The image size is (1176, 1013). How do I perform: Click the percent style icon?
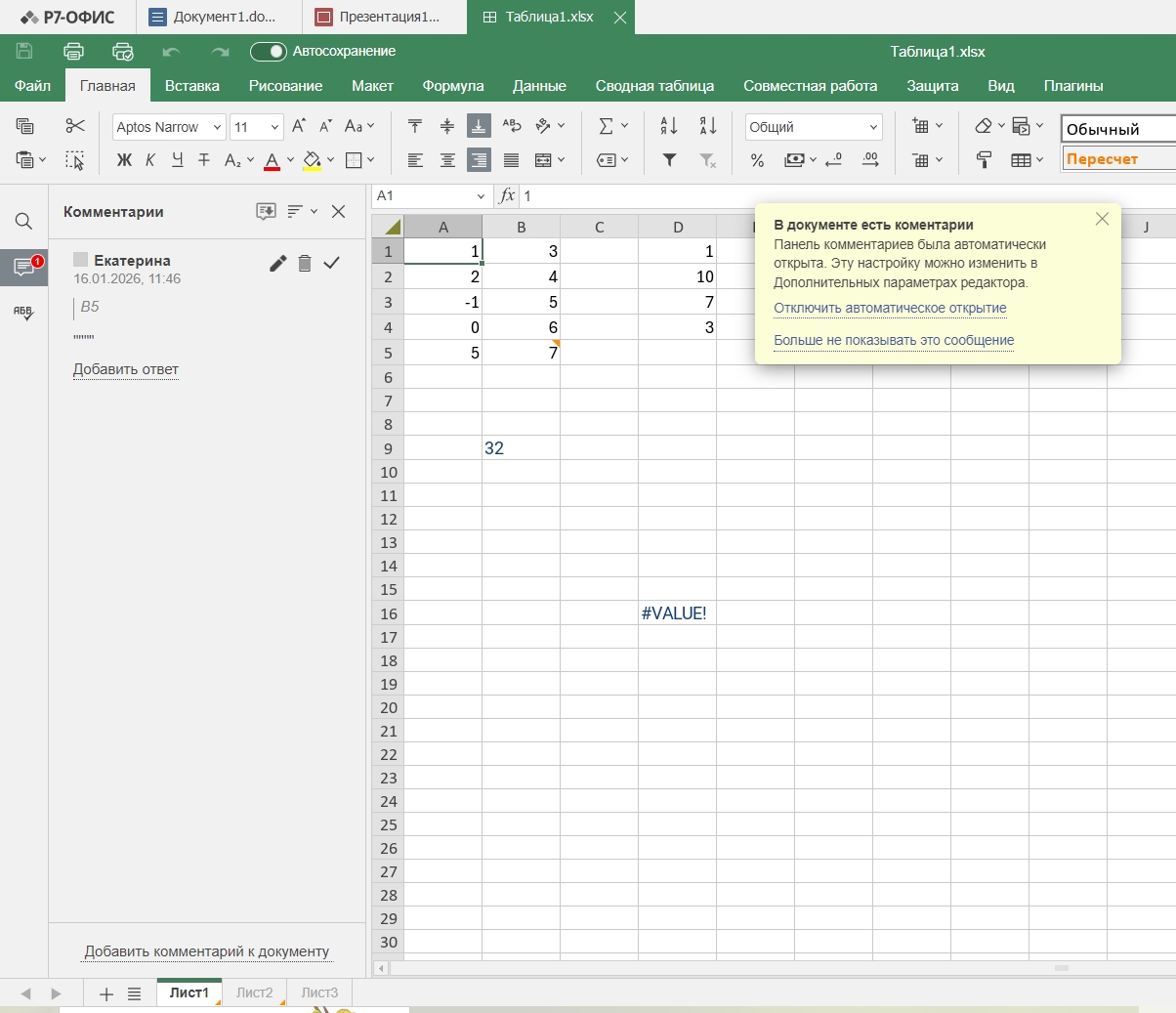click(x=757, y=160)
